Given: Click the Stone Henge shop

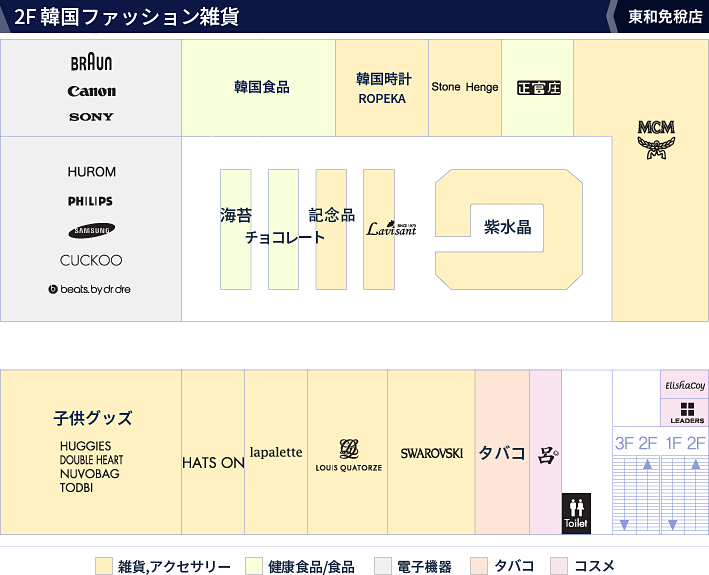Looking at the screenshot, I should click(465, 88).
